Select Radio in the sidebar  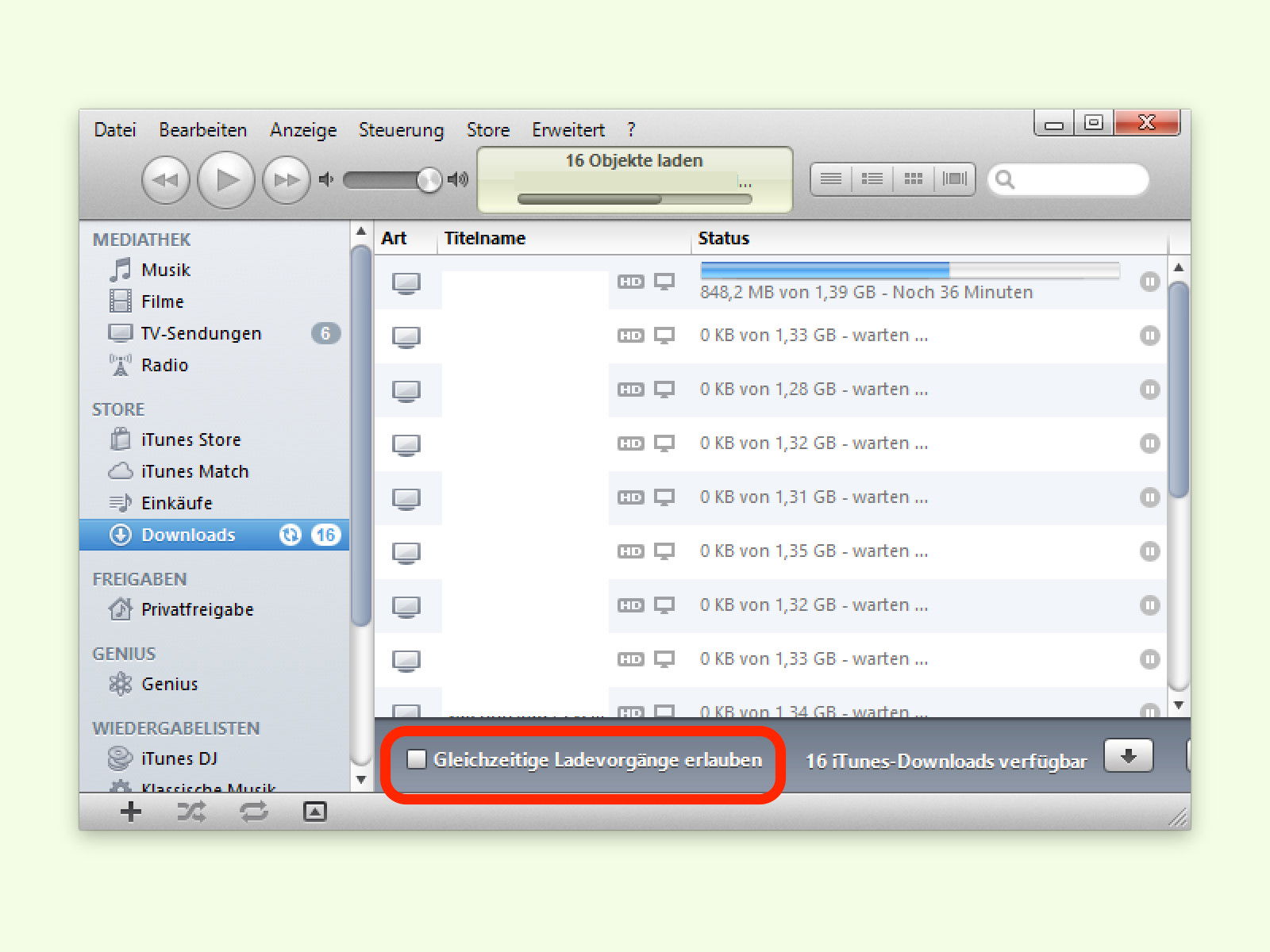click(x=214, y=365)
